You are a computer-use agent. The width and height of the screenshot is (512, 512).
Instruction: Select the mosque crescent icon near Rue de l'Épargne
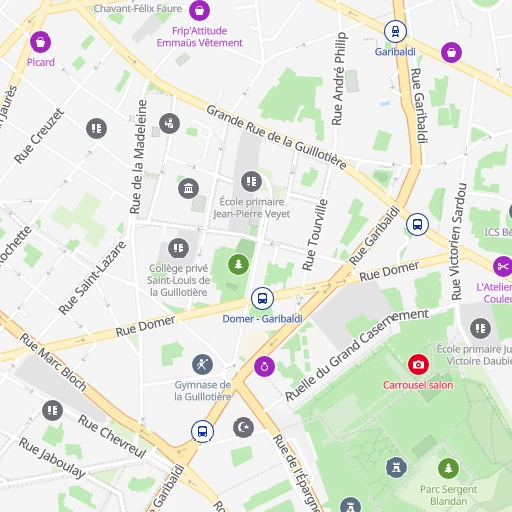243,427
